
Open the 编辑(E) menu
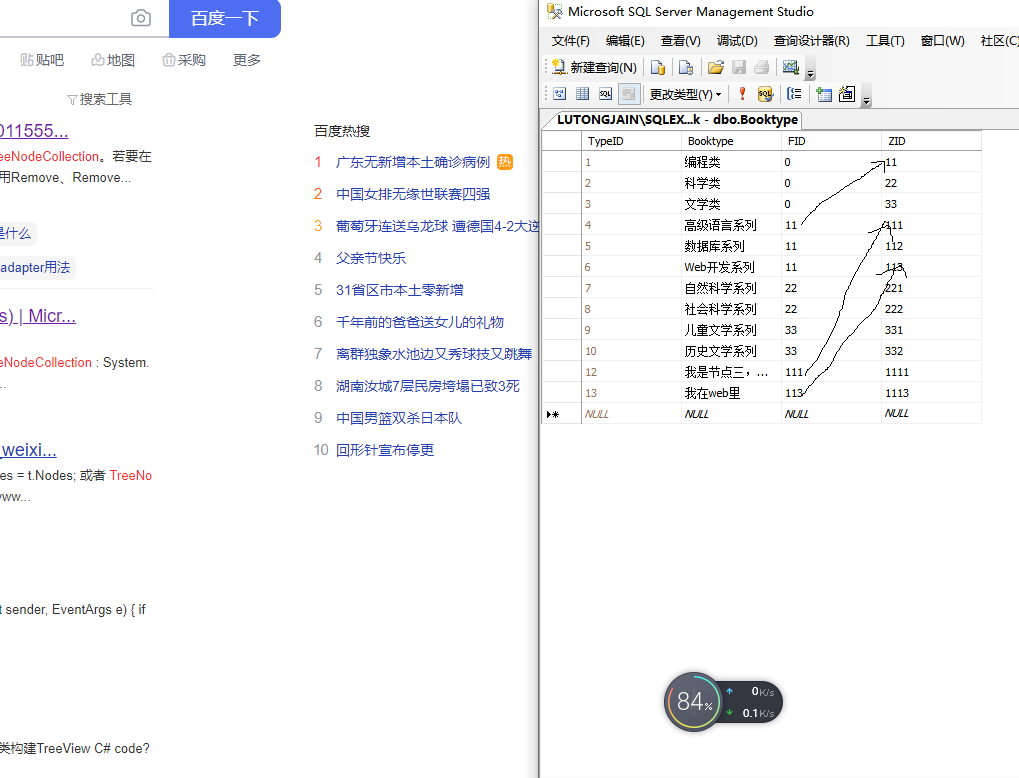625,41
